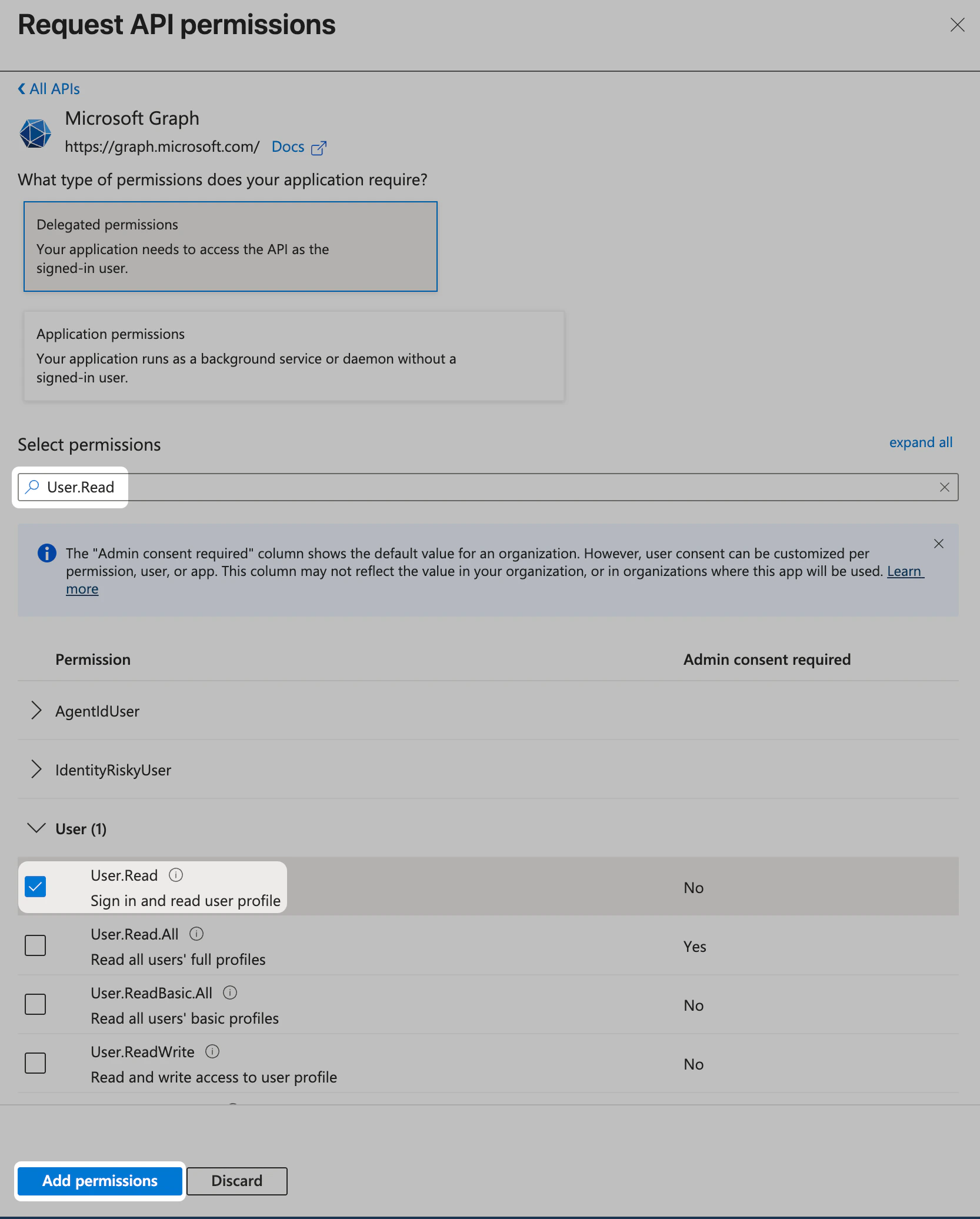Screen dimensions: 980x1219
Task: Click the Discard button
Action: pos(236,1181)
